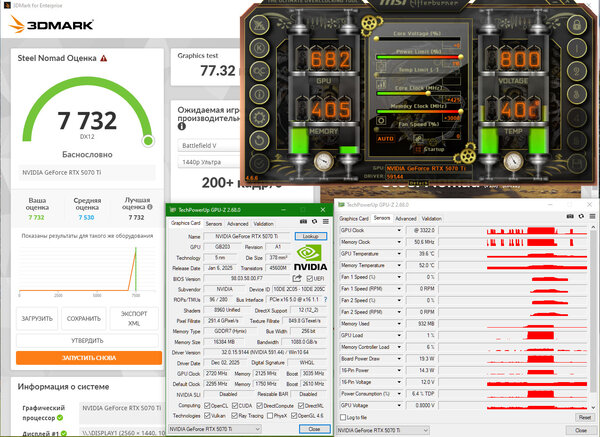Viewport: 600px width, 437px height.
Task: Click the Bus Interface question mark in GPU-Z
Action: point(326,299)
